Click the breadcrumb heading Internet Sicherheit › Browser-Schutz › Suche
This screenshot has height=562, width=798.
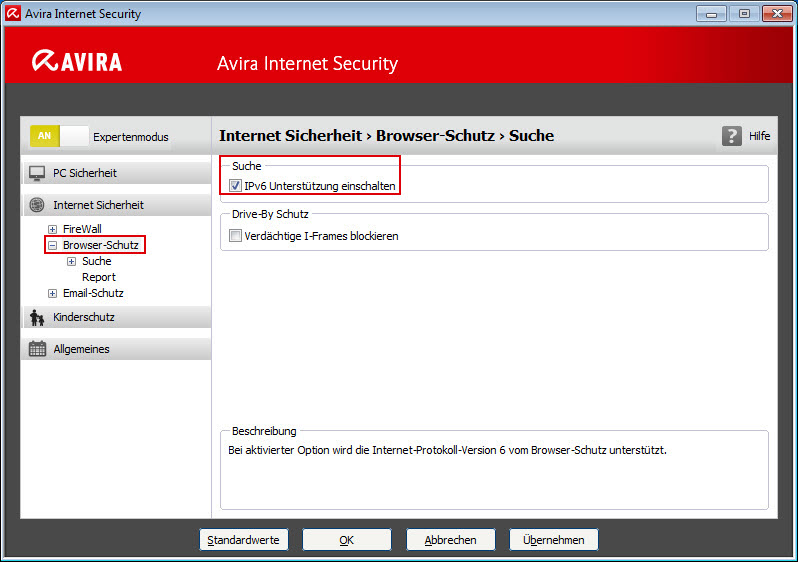[387, 136]
